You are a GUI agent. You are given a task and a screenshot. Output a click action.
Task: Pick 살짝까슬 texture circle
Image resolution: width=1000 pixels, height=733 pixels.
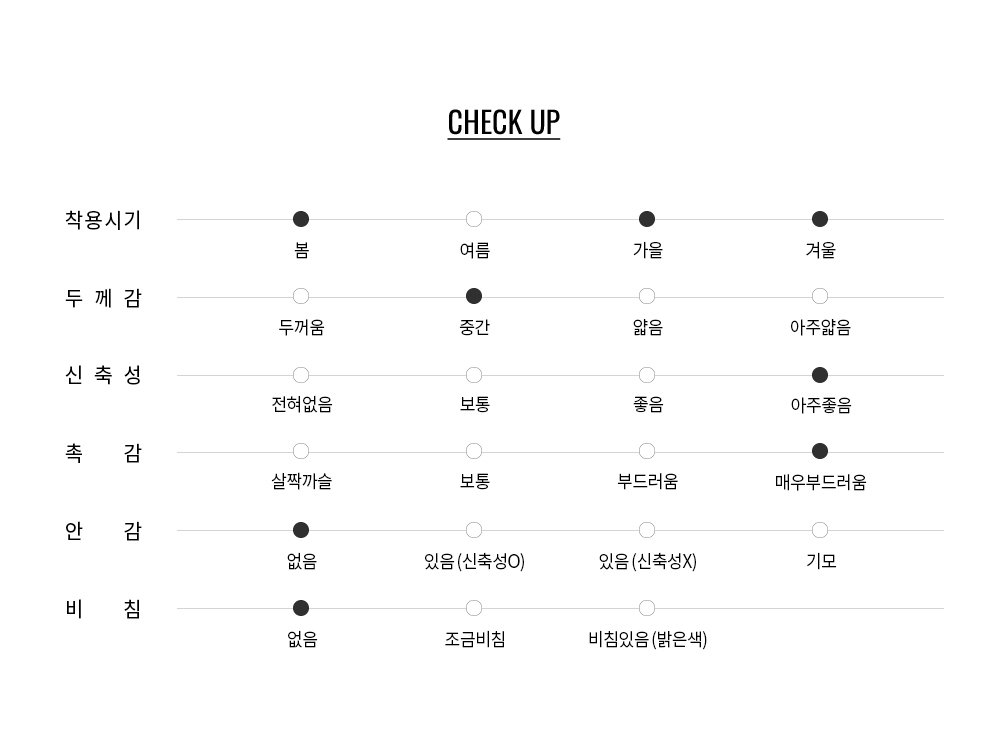pyautogui.click(x=301, y=451)
